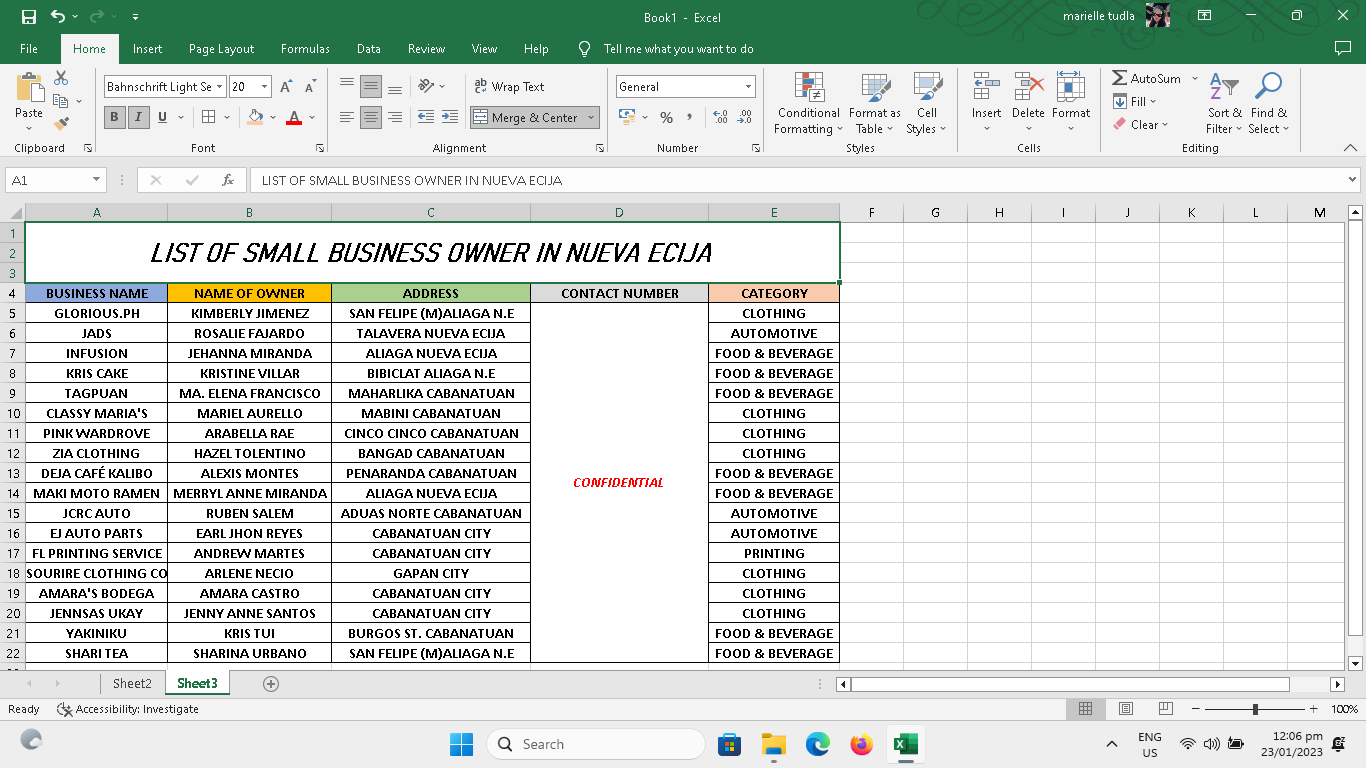This screenshot has height=768, width=1366.
Task: Decrease the indent level
Action: (x=426, y=117)
